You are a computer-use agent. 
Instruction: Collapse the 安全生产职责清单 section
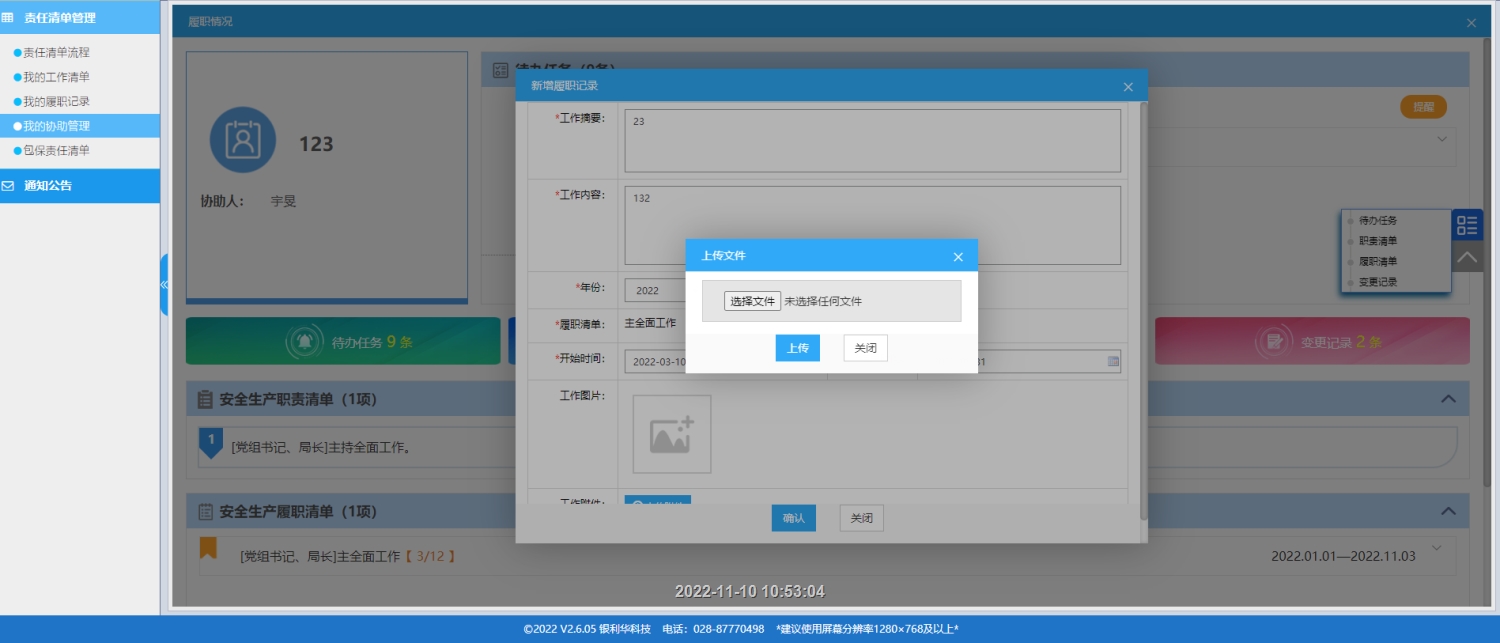pyautogui.click(x=1447, y=399)
